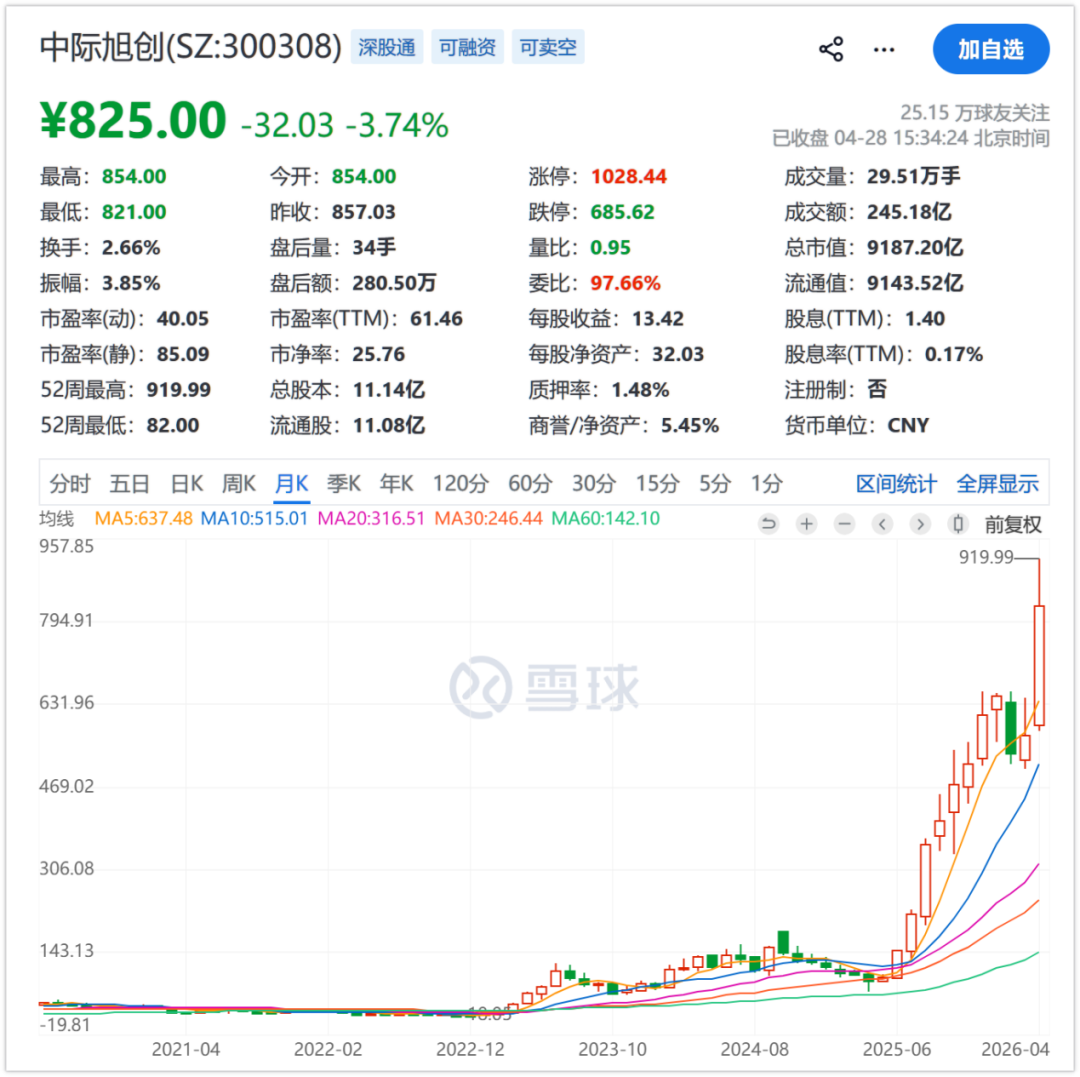Click the share icon near stock title
This screenshot has width=1080, height=1077.
tap(831, 50)
